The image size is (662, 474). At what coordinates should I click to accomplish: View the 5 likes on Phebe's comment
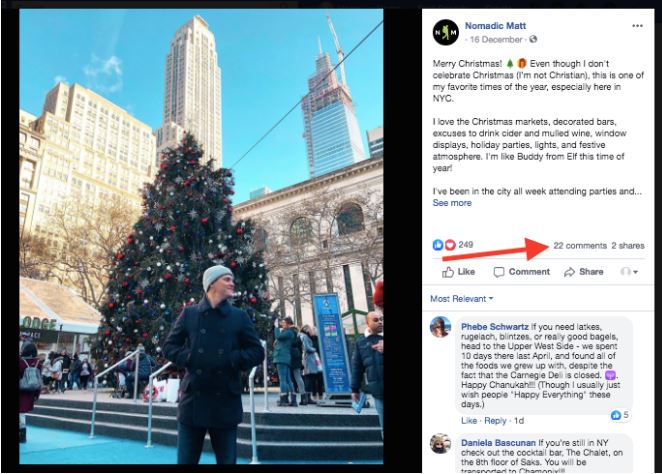point(620,415)
